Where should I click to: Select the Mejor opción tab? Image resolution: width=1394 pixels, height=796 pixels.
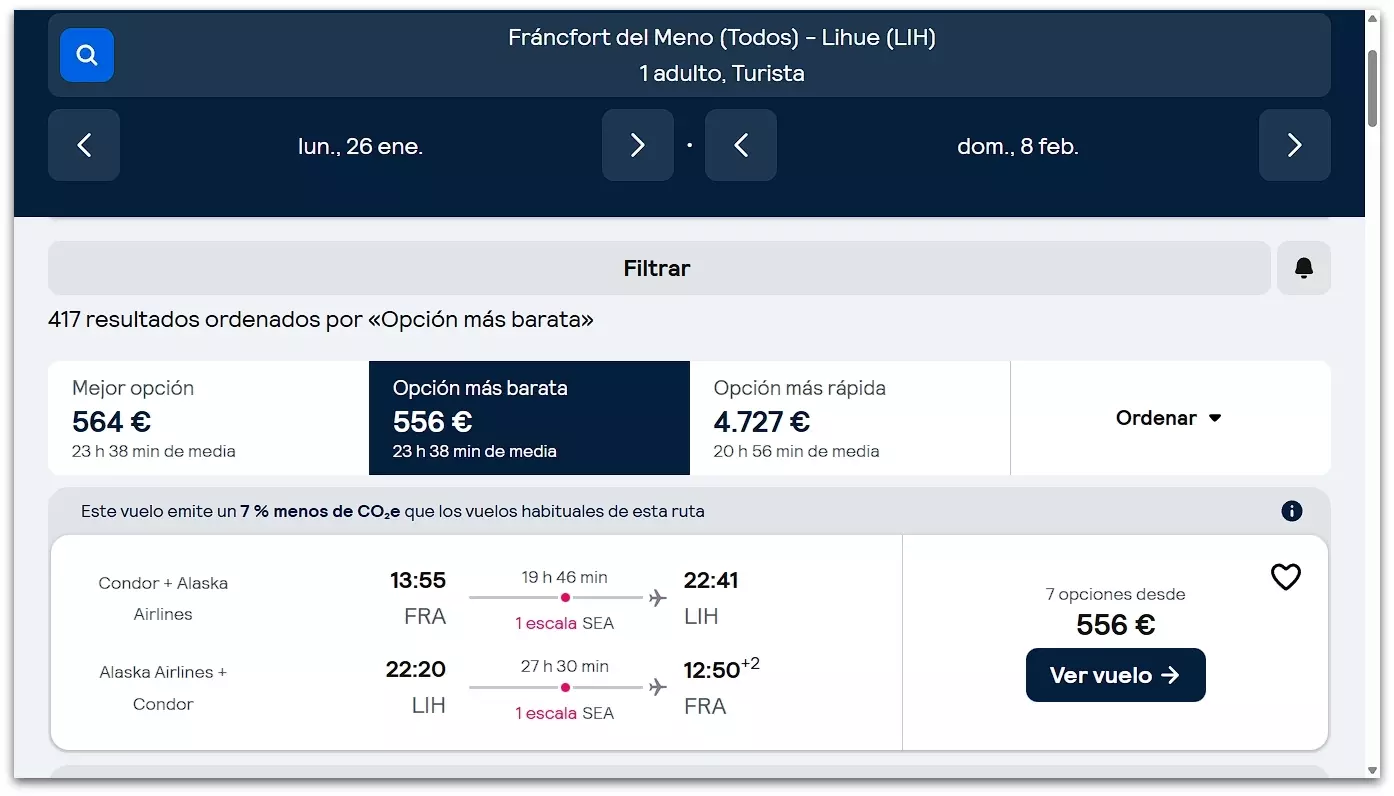tap(208, 418)
